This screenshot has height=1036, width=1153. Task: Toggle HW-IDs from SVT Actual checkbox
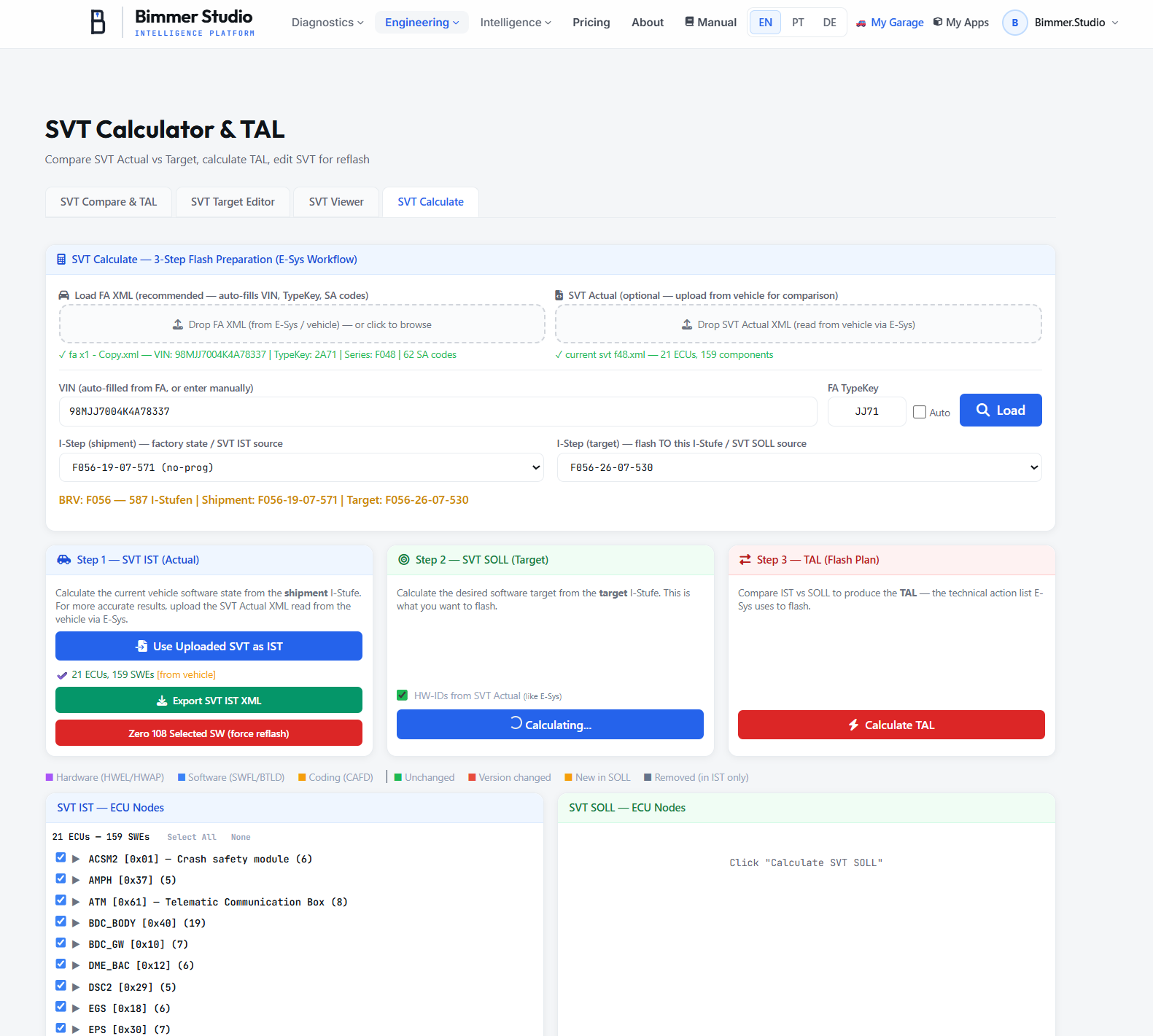point(402,695)
